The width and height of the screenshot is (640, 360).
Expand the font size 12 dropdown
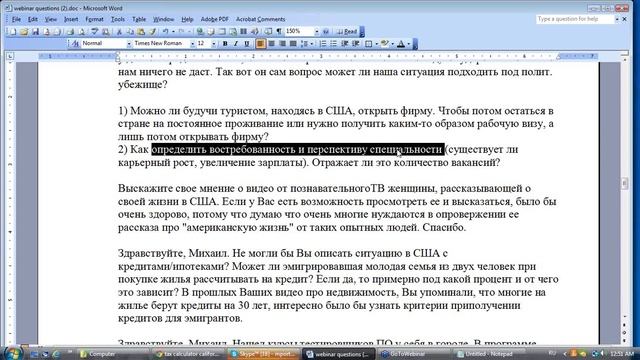(213, 43)
